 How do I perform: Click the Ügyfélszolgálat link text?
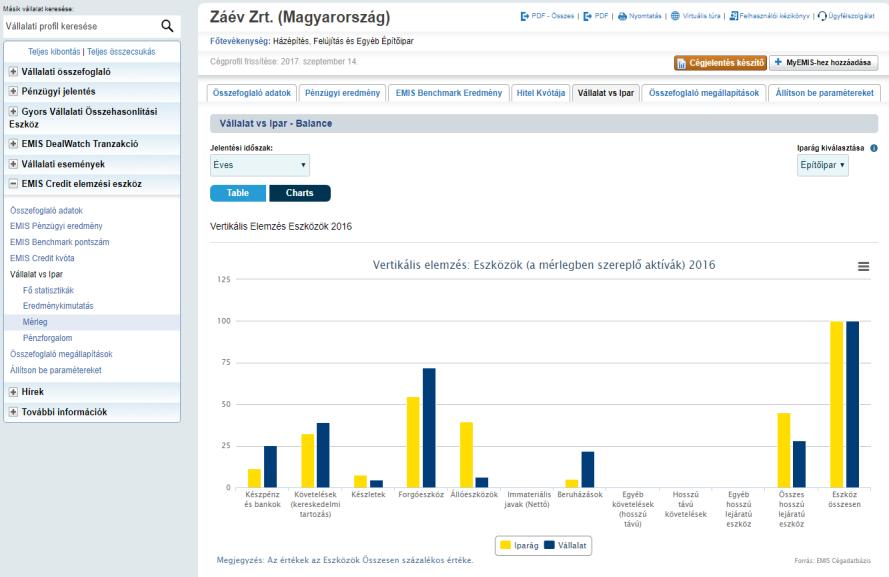click(x=851, y=16)
